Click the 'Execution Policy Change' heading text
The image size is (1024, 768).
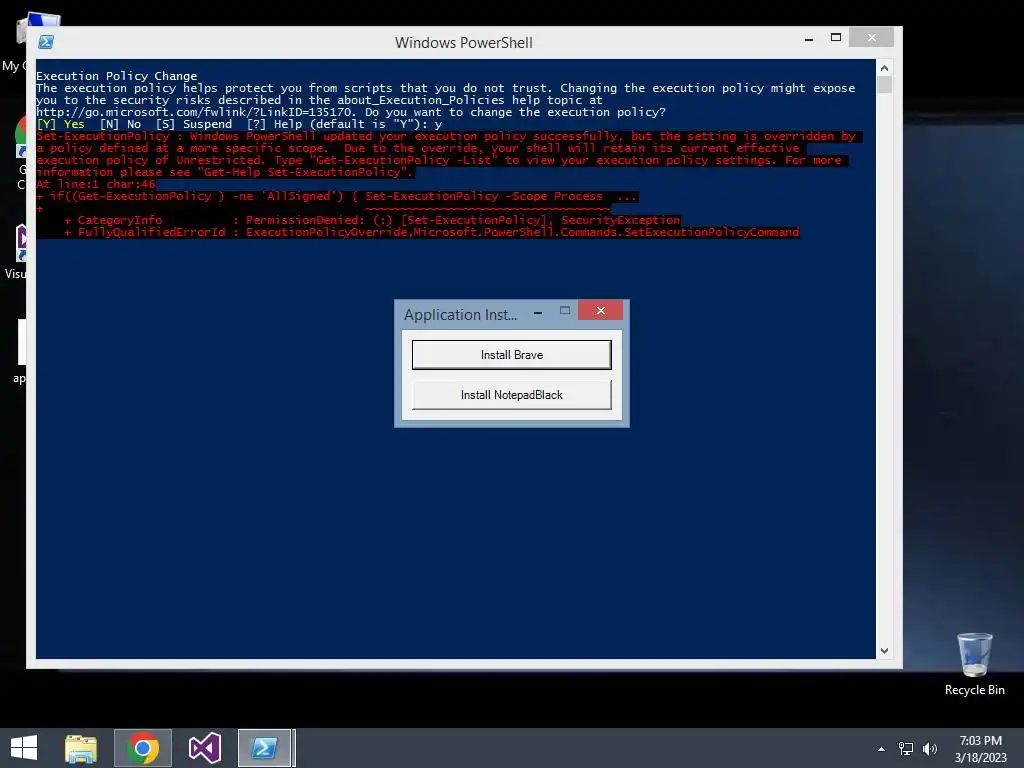116,76
